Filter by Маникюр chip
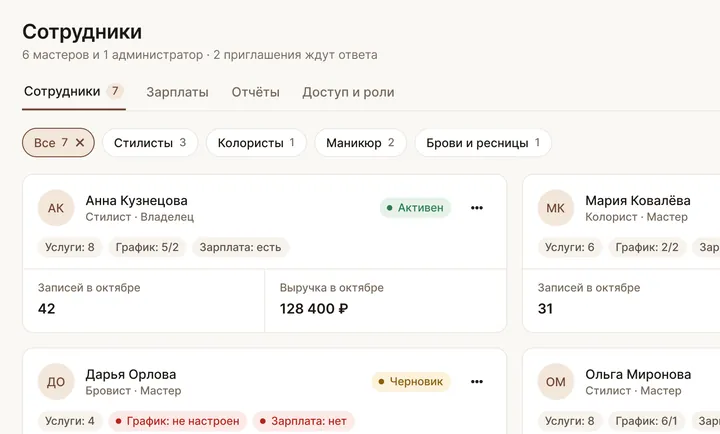 [x=360, y=143]
